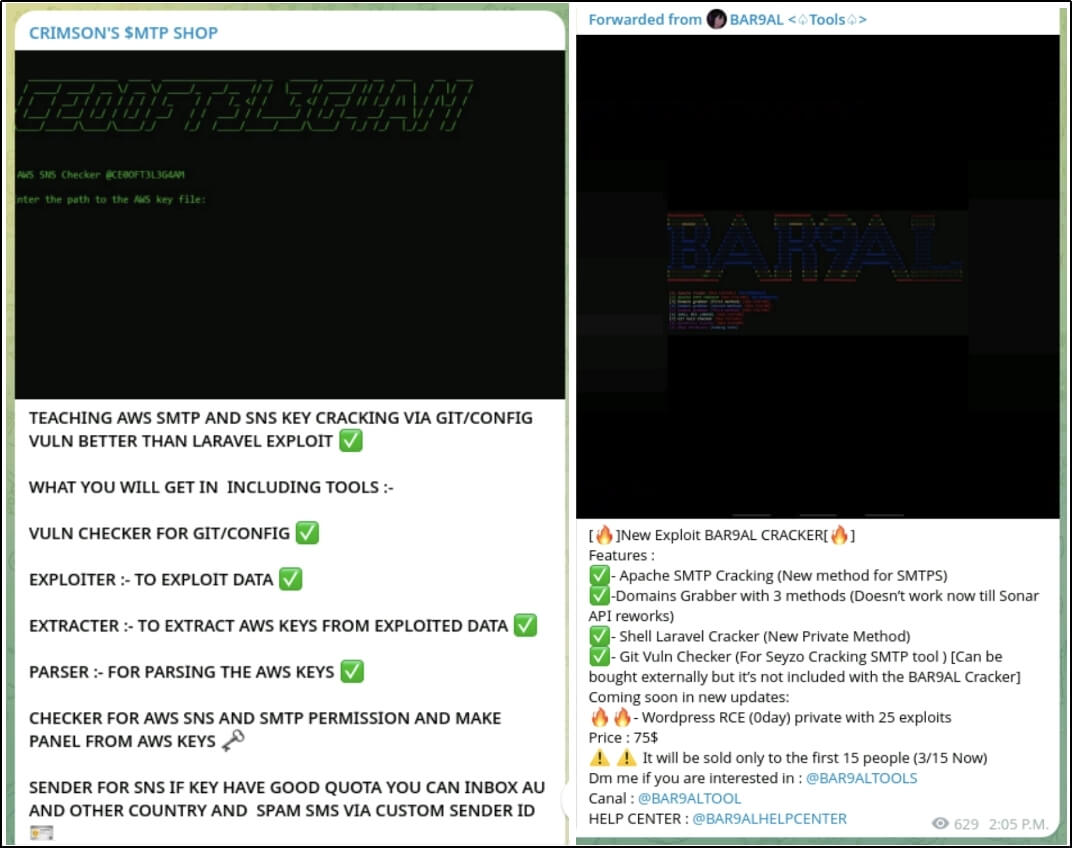Click the 'Enter the path to the AWS key file' prompt
1072x848 pixels.
[111, 200]
